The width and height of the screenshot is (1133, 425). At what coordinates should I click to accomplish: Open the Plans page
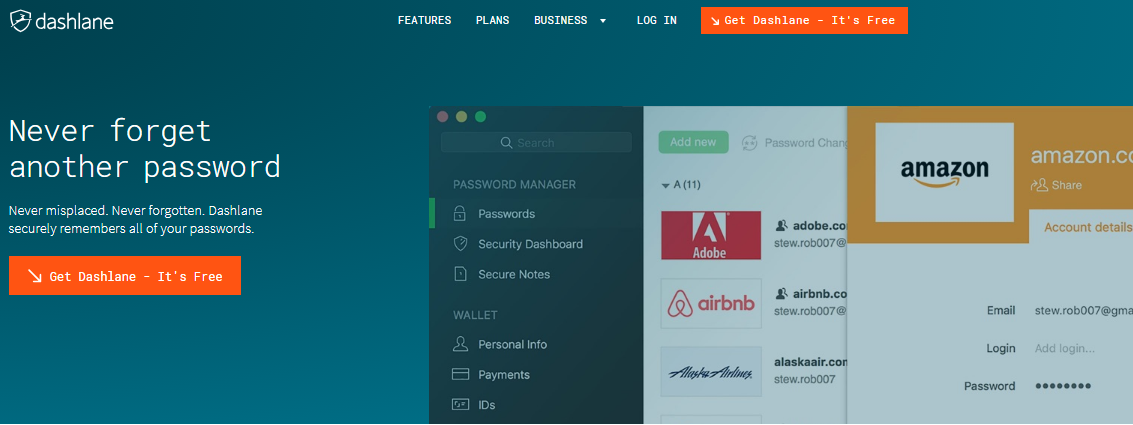[x=493, y=20]
